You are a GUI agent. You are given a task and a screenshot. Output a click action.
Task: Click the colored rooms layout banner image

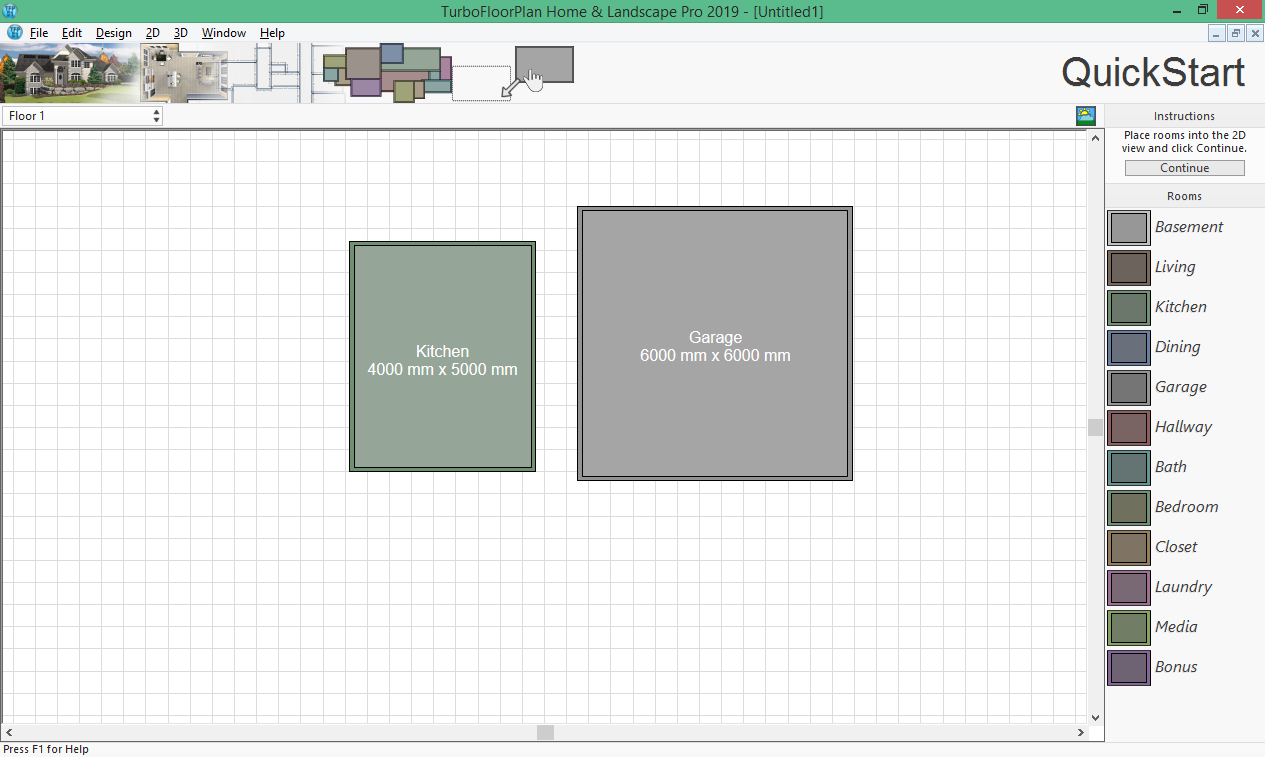pyautogui.click(x=387, y=72)
